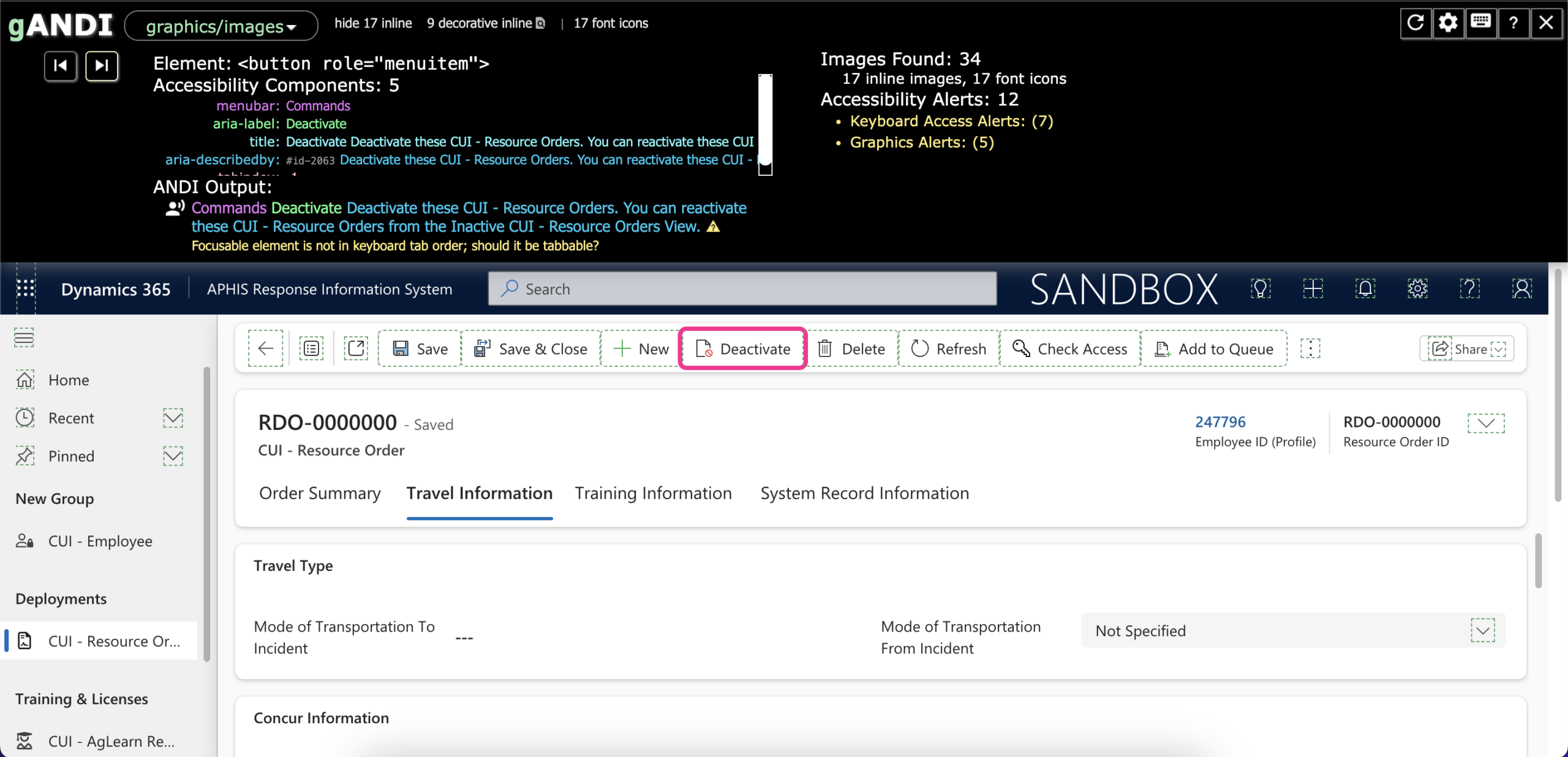This screenshot has width=1568, height=757.
Task: Toggle hide 17 inline images
Action: point(373,23)
